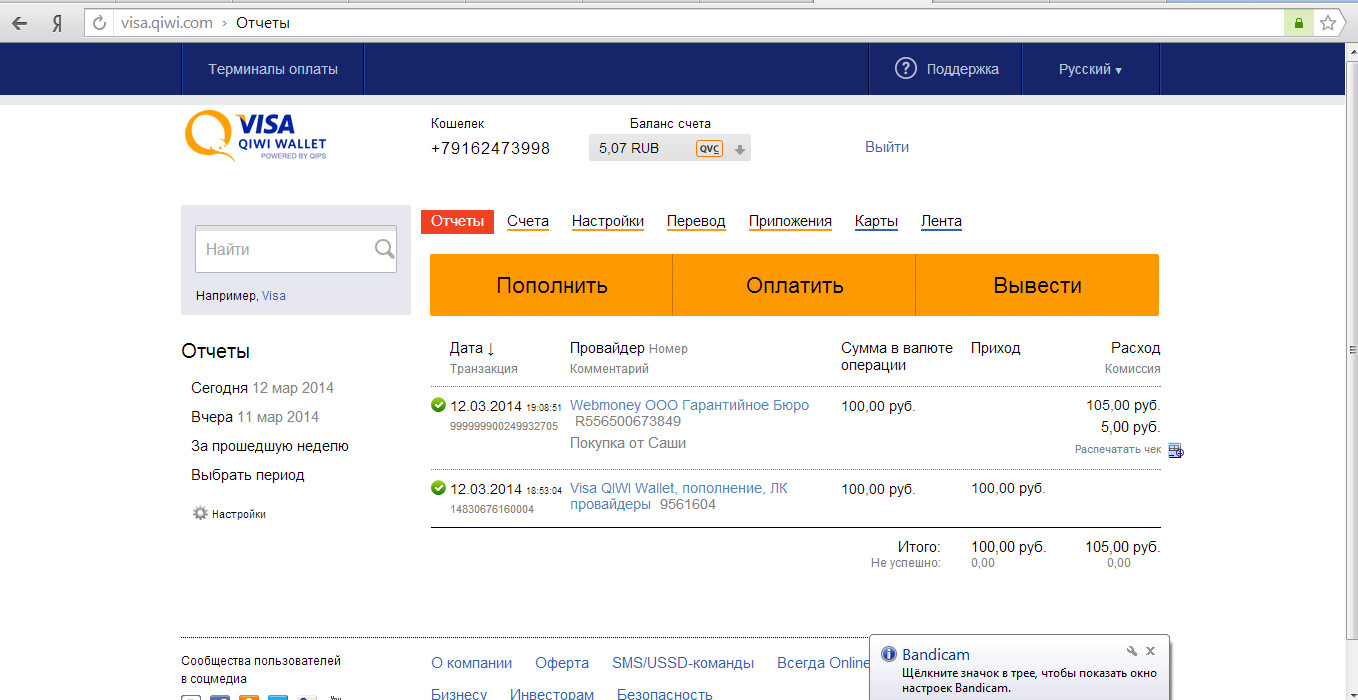1358x700 pixels.
Task: Switch to the Отчеты tab
Action: 457,221
